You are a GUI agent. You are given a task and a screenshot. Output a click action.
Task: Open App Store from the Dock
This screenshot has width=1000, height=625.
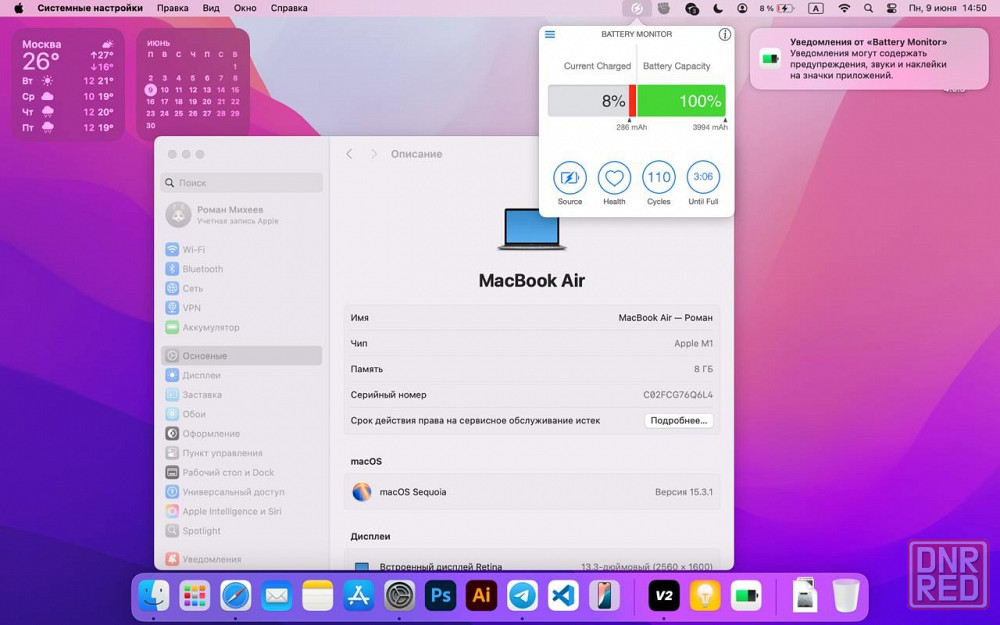[x=358, y=596]
